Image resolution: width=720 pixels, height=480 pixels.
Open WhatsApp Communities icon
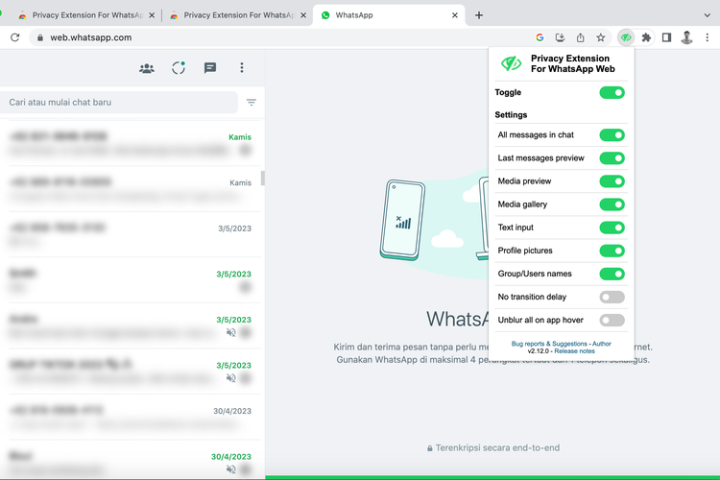(146, 68)
